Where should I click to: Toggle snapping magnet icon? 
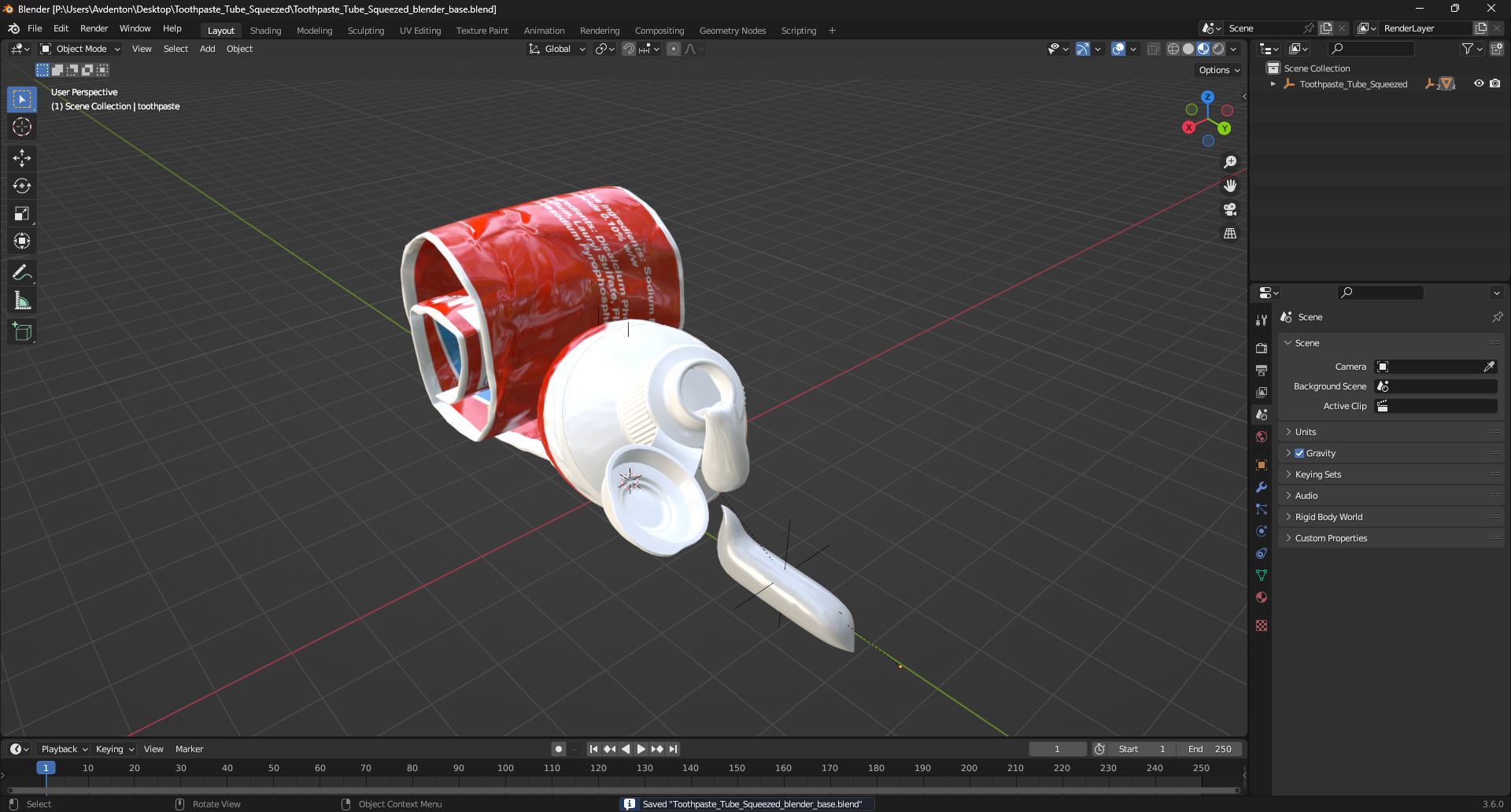(x=629, y=49)
